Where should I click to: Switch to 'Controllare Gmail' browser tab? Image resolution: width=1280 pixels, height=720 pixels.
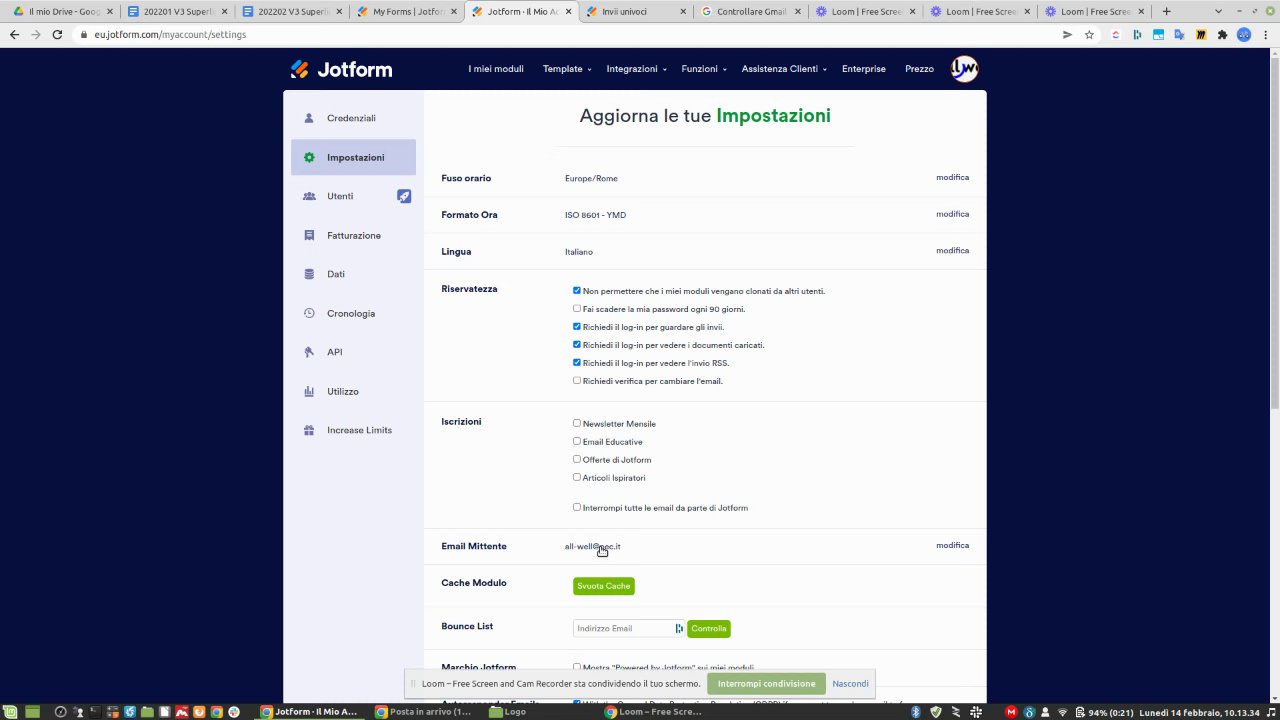point(752,12)
